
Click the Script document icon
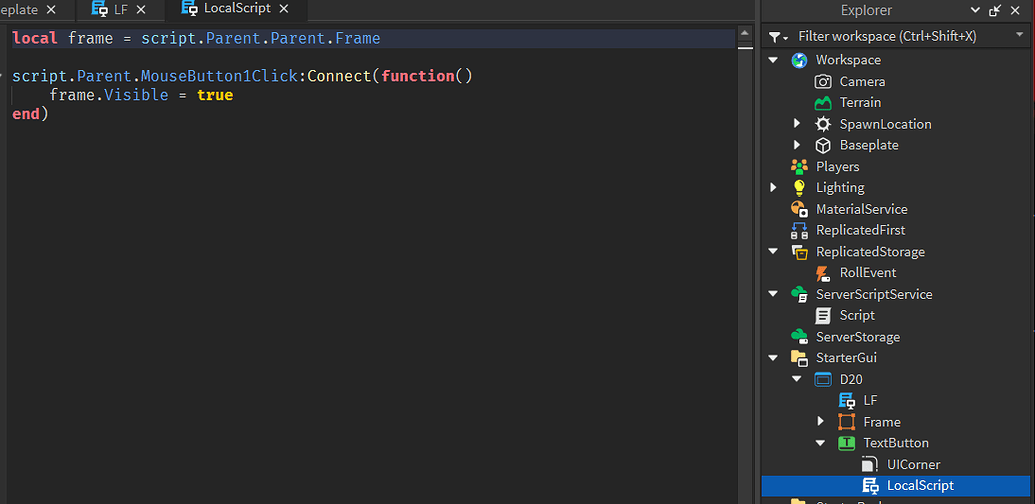(x=823, y=315)
